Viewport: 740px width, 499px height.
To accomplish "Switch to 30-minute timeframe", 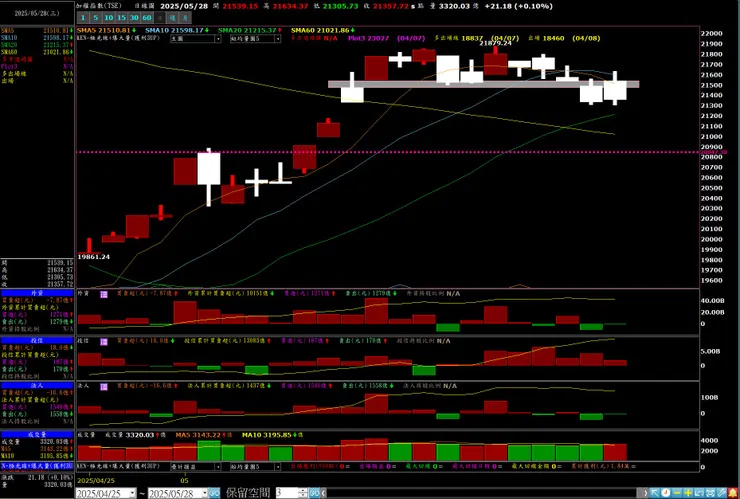I will click(134, 18).
